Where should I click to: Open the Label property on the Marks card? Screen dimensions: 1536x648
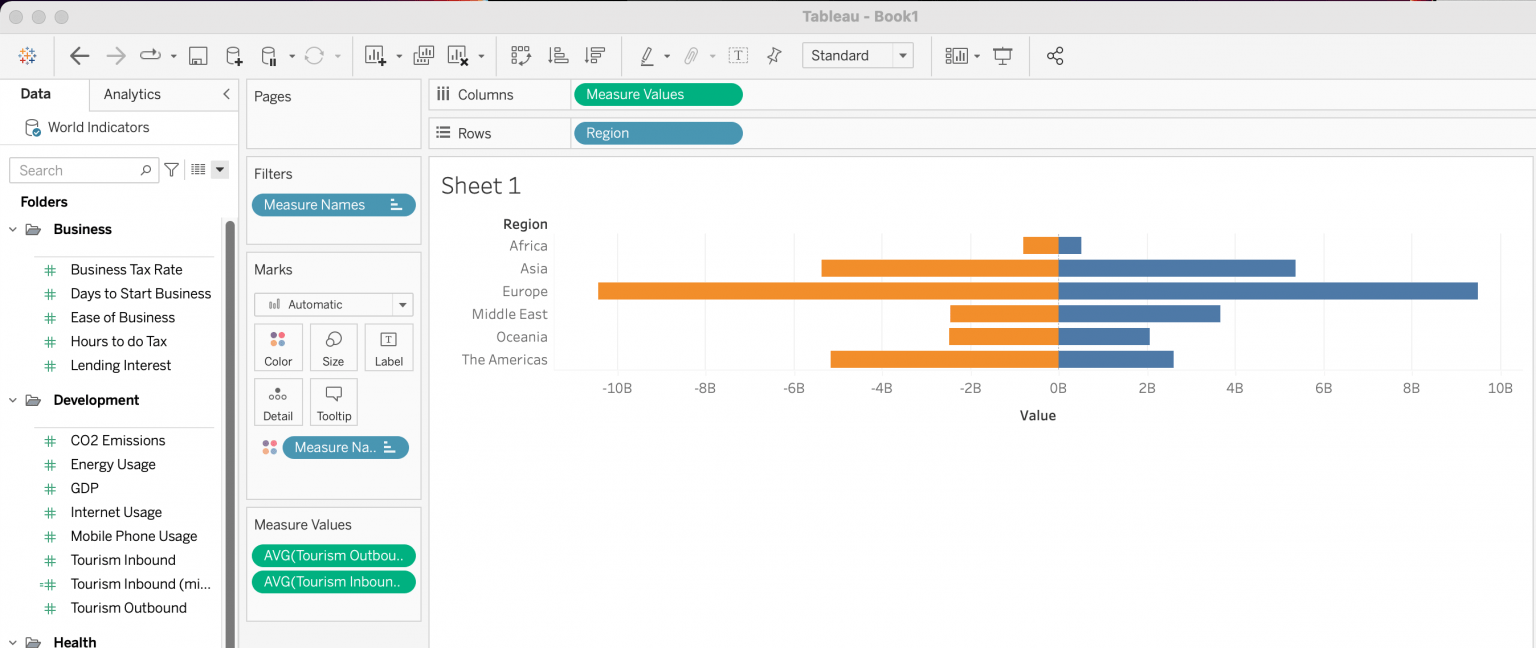389,347
